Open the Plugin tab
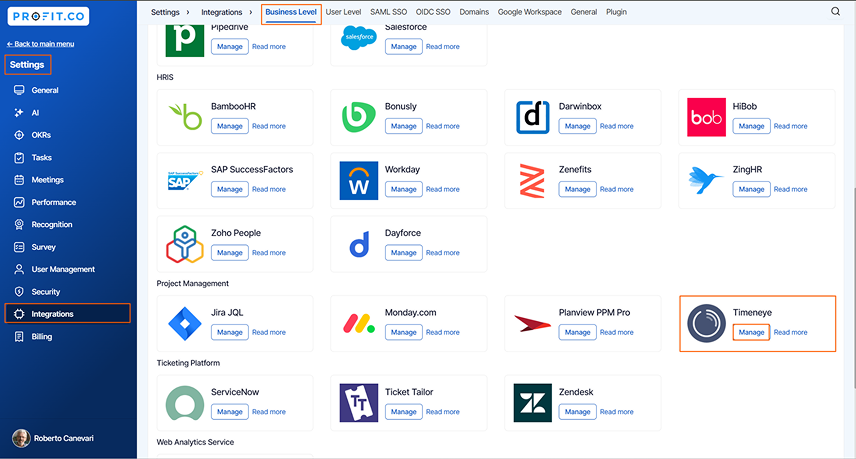856x459 pixels. [616, 12]
